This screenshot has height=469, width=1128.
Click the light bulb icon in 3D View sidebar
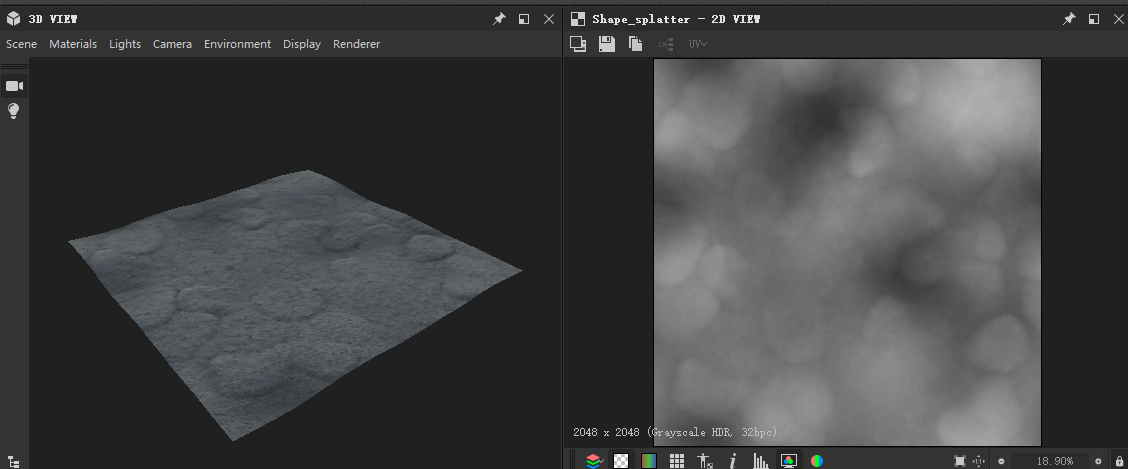[14, 111]
